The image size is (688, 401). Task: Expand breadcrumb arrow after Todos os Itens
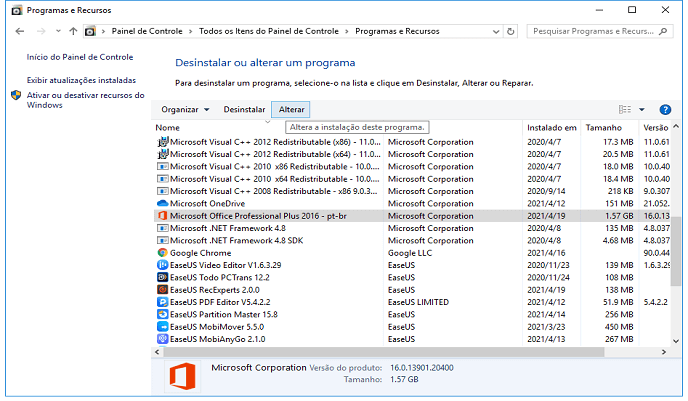tap(347, 31)
